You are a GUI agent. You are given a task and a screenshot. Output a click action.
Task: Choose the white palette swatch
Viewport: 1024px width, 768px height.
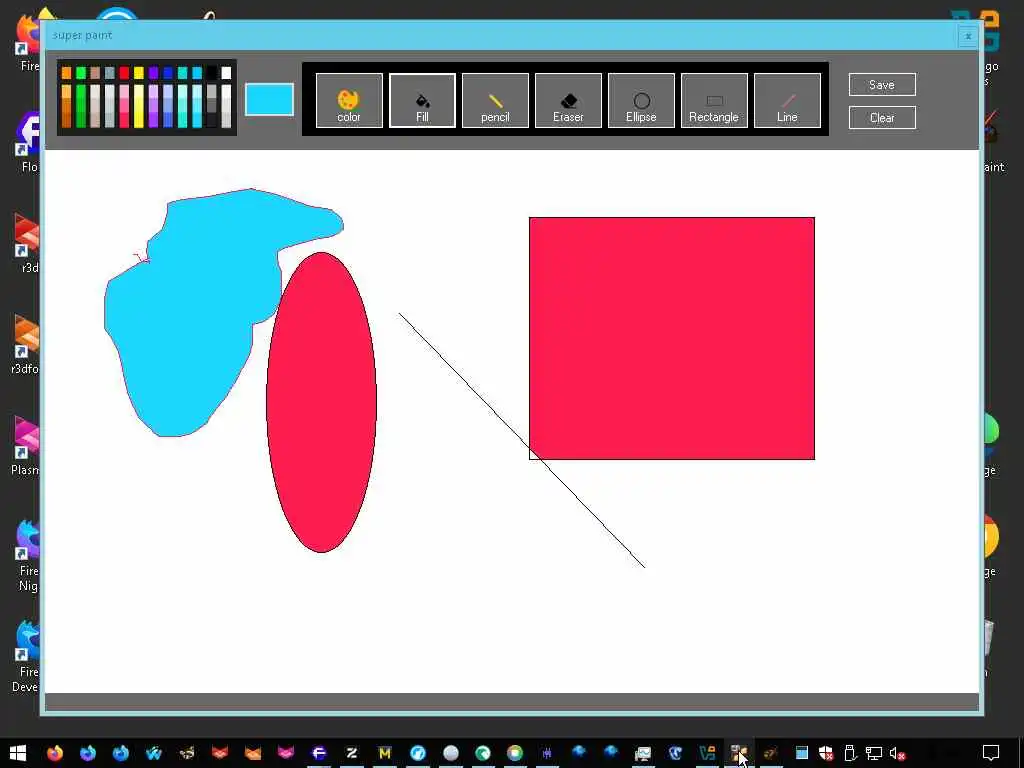point(226,72)
